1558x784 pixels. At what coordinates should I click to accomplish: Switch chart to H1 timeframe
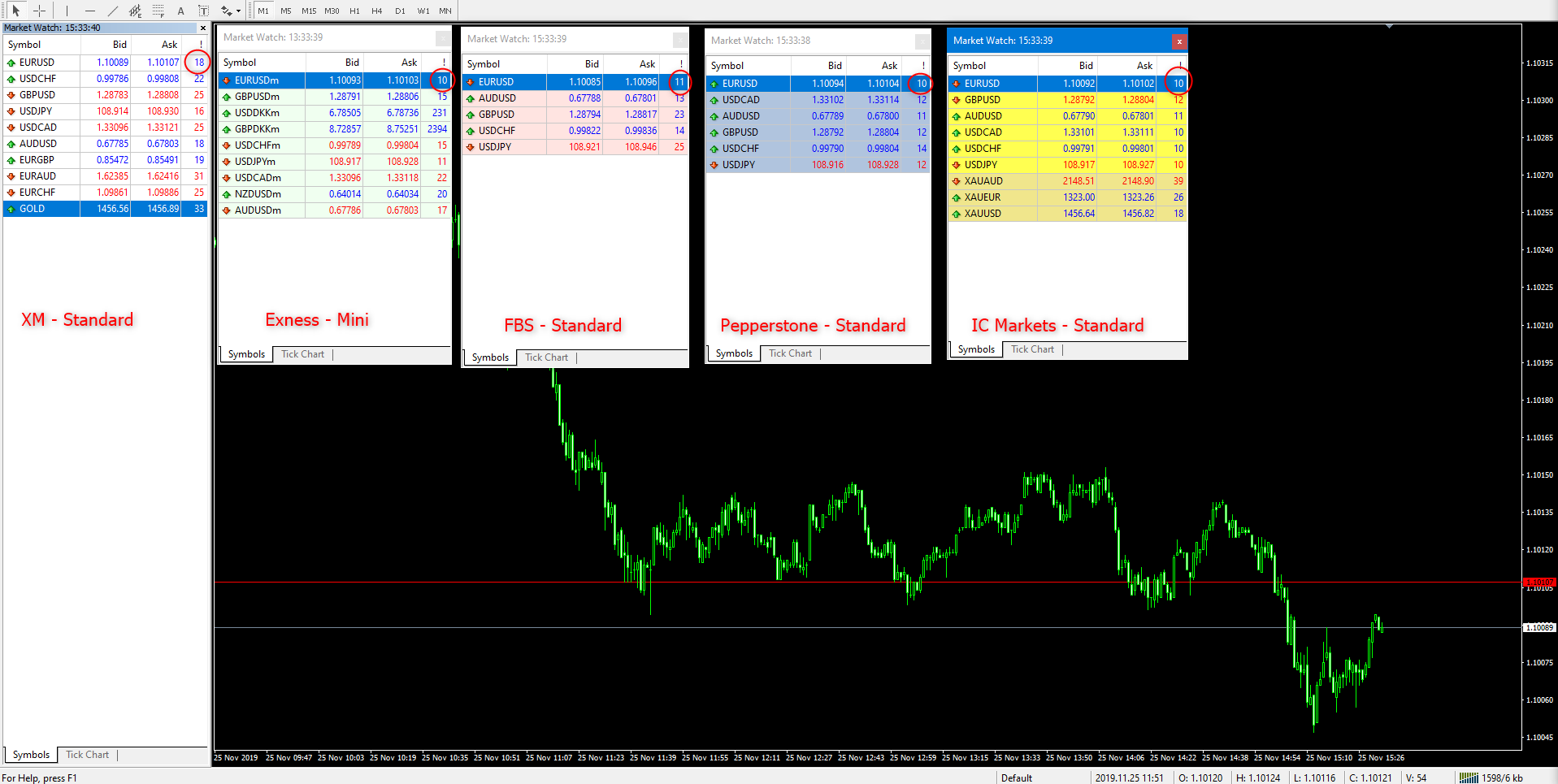click(354, 11)
